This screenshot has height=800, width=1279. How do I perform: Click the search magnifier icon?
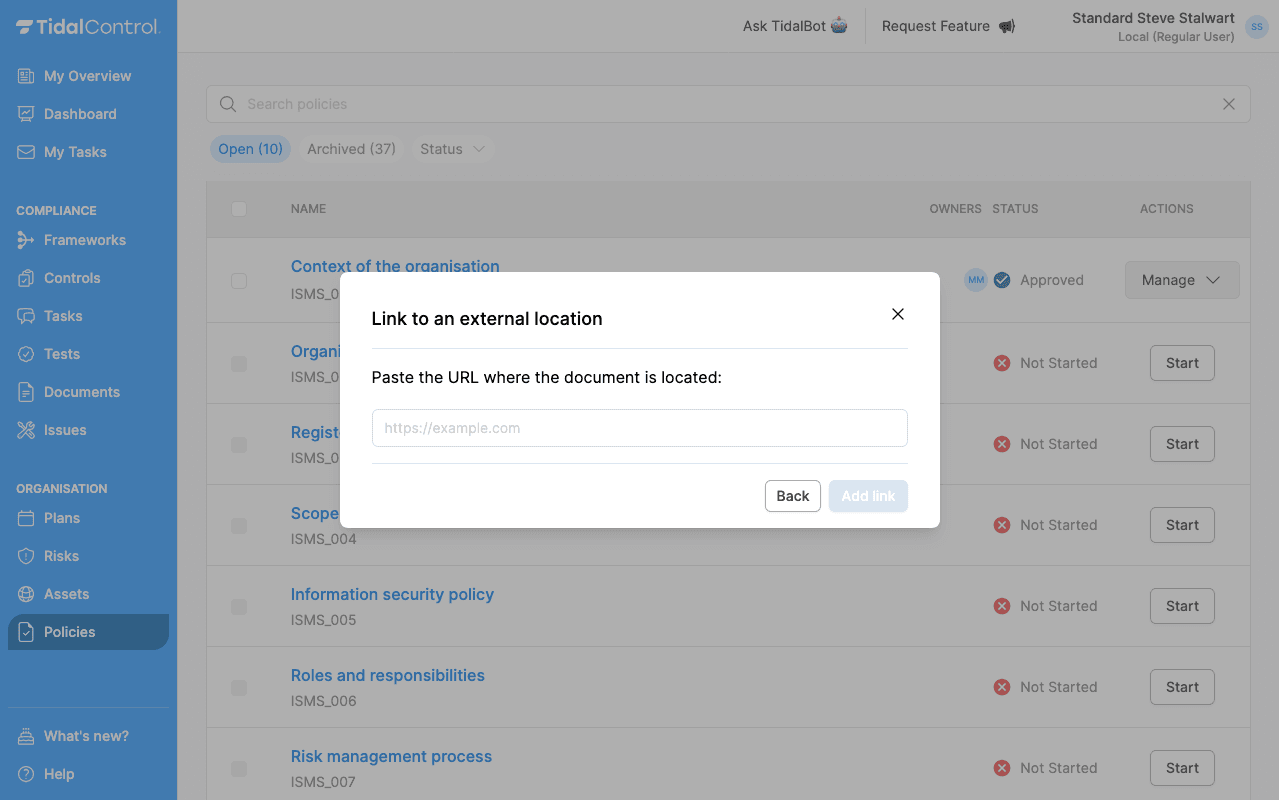coord(227,103)
